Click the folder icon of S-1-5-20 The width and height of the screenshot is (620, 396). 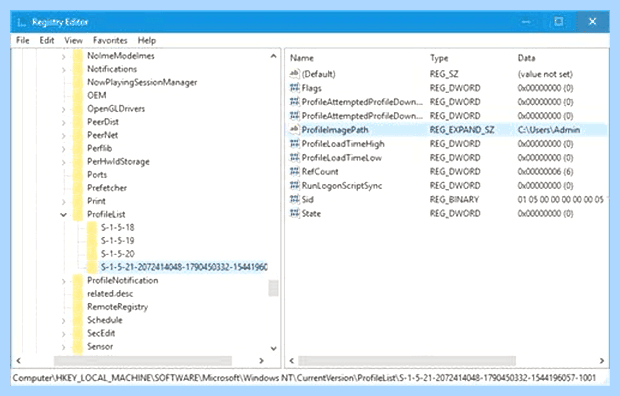click(92, 254)
